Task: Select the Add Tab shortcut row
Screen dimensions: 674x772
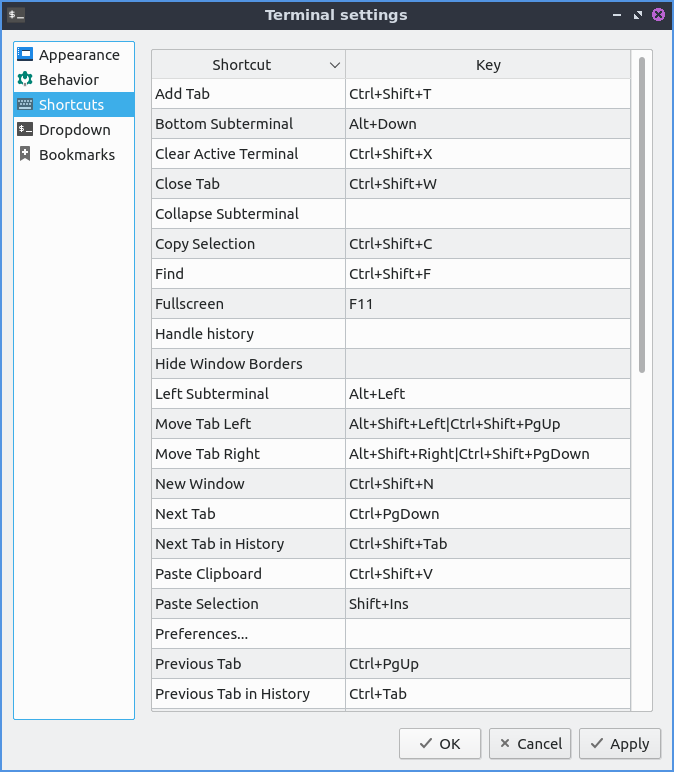Action: point(248,94)
